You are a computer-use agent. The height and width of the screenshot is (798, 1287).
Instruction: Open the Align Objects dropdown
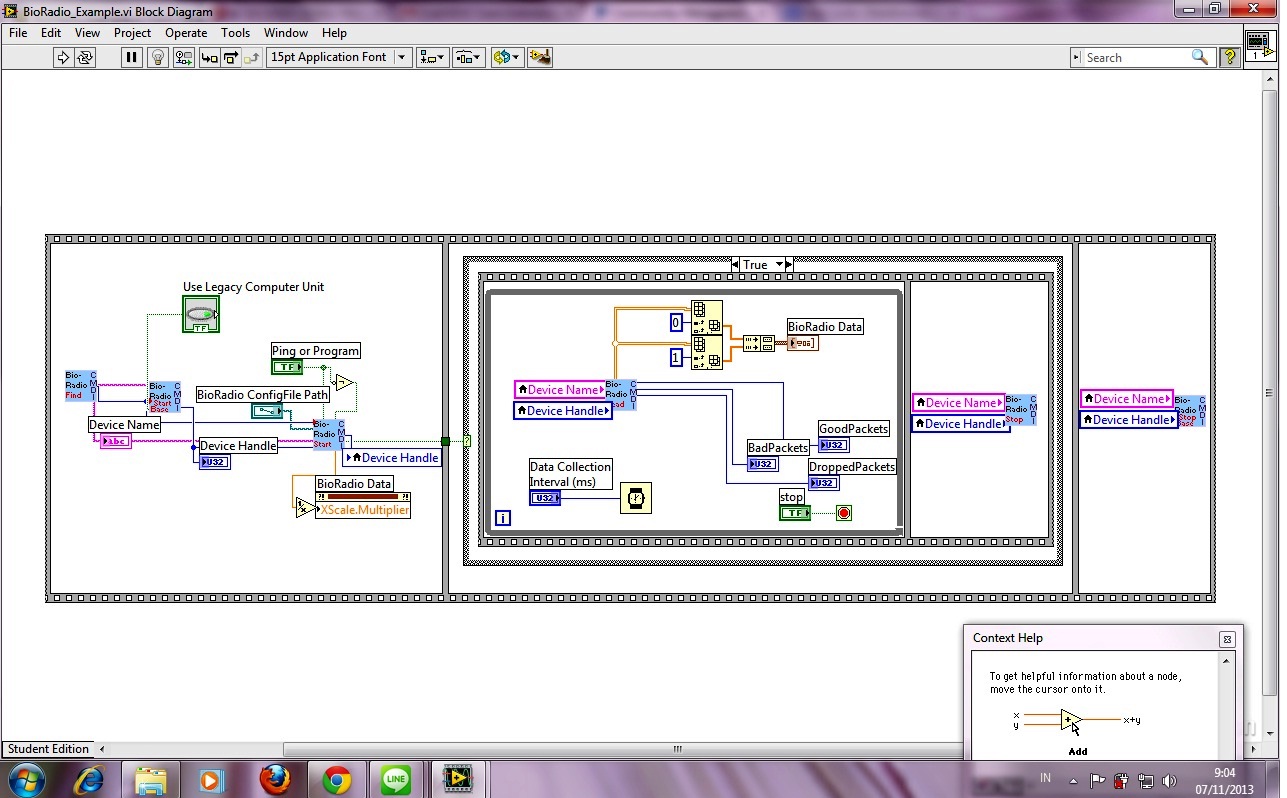tap(432, 58)
